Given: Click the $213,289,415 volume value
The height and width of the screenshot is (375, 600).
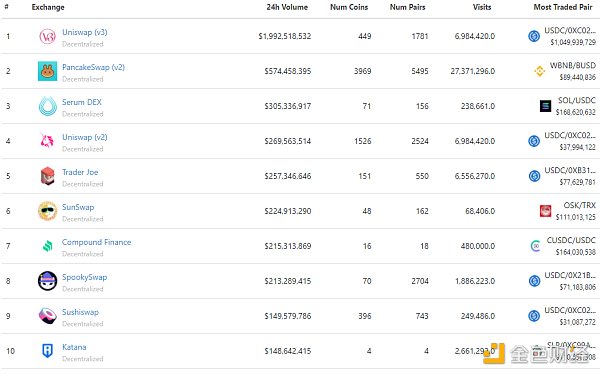Looking at the screenshot, I should 288,281.
